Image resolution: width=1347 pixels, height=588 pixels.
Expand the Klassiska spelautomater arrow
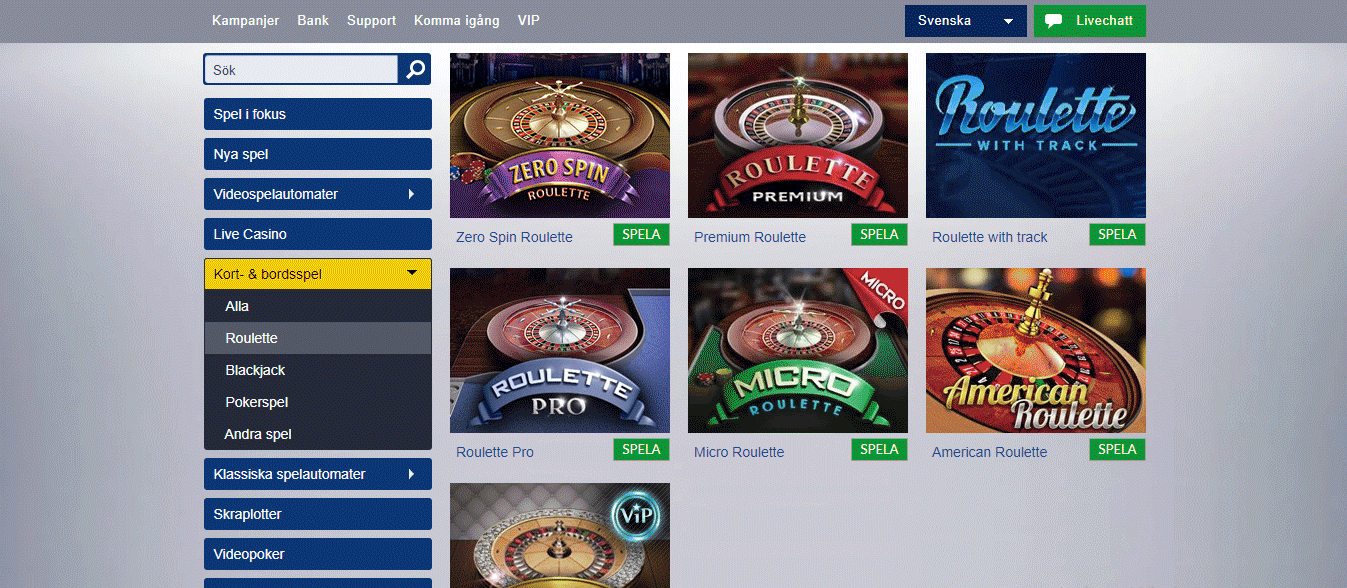411,474
